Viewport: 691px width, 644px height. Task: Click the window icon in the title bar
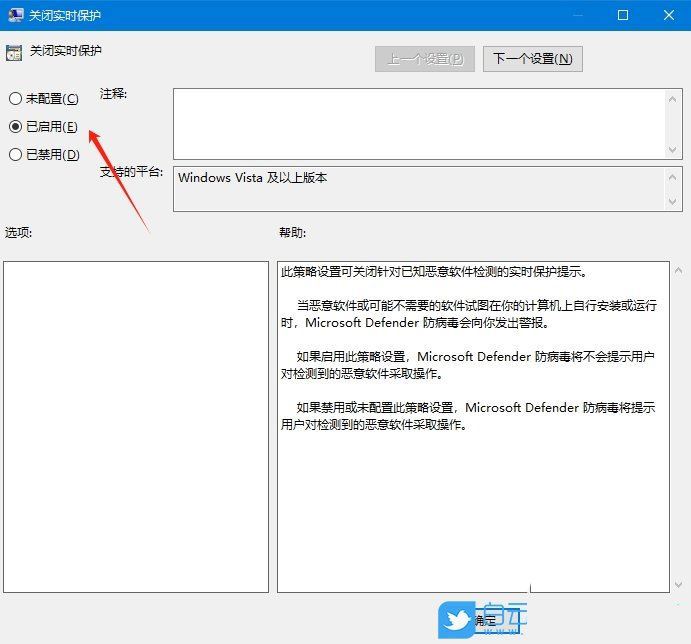[15, 15]
